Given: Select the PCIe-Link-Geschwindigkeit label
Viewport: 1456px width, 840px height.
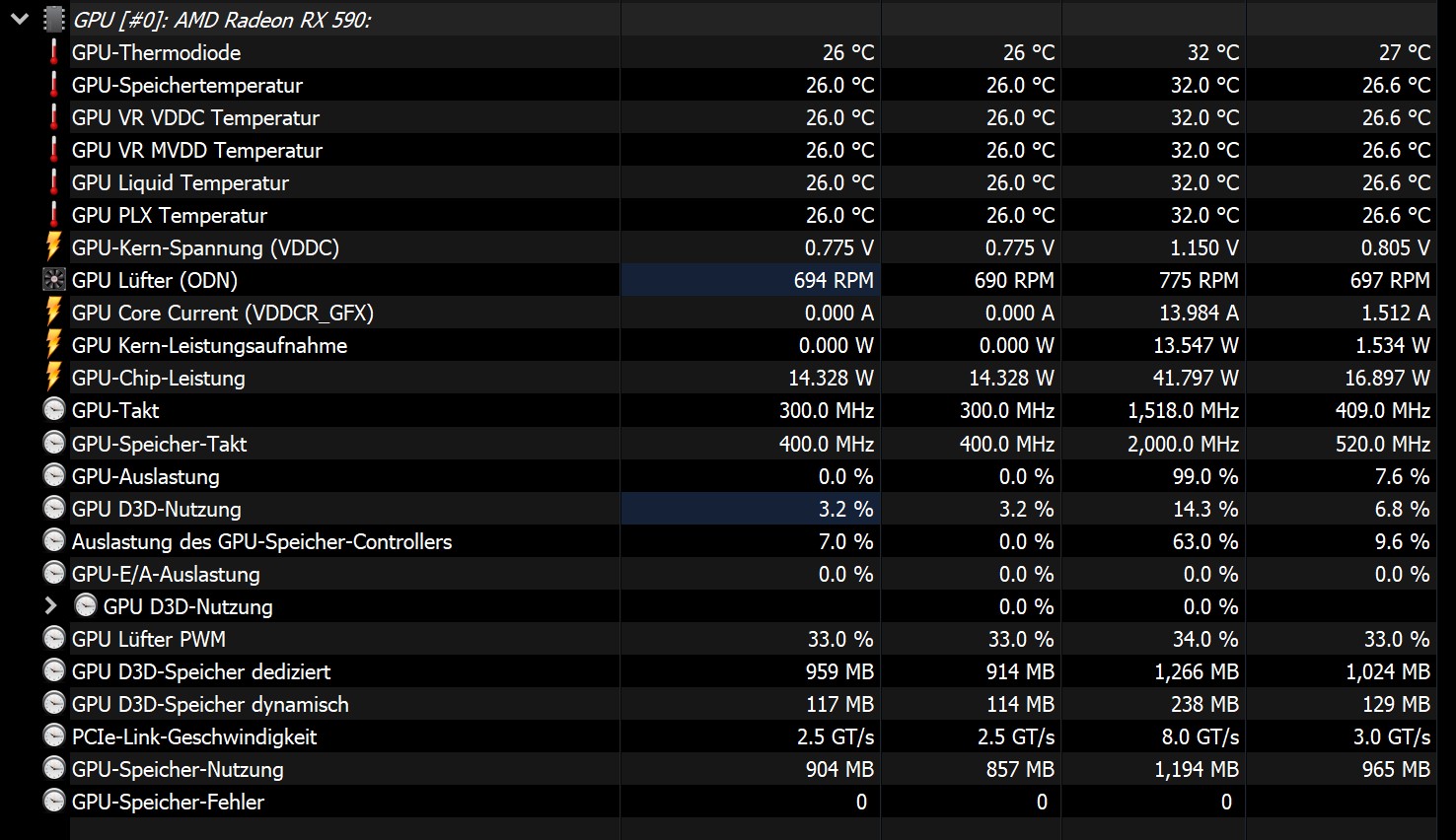Looking at the screenshot, I should pos(194,736).
